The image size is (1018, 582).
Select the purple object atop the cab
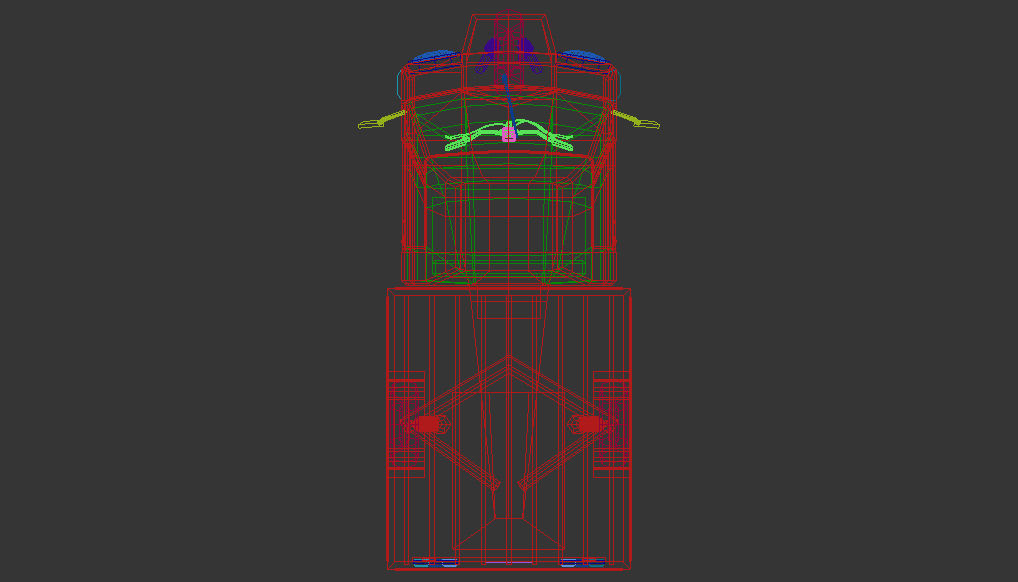click(x=509, y=55)
